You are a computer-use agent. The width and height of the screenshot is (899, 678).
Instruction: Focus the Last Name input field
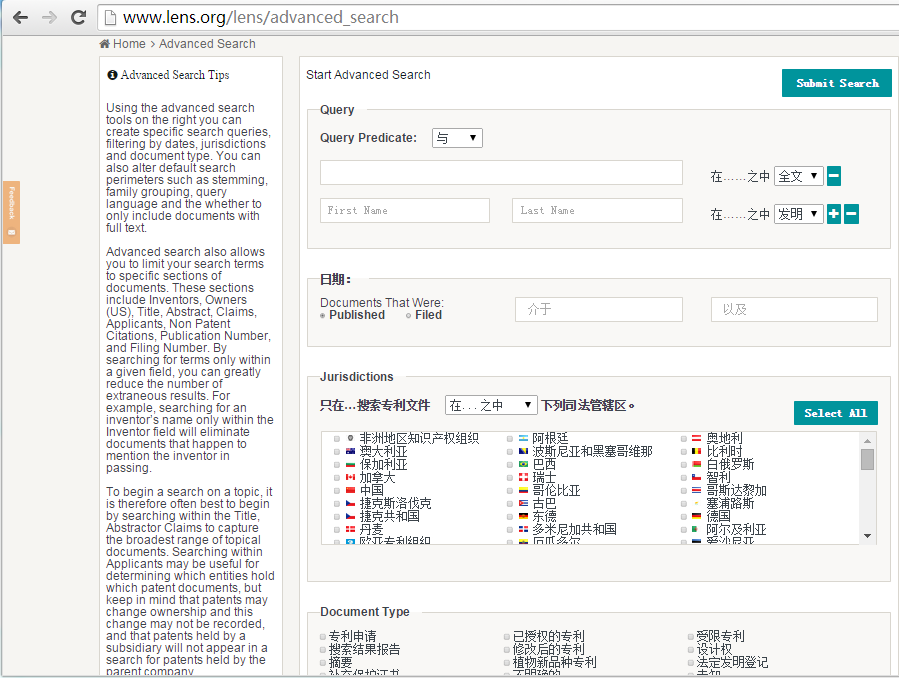click(597, 210)
